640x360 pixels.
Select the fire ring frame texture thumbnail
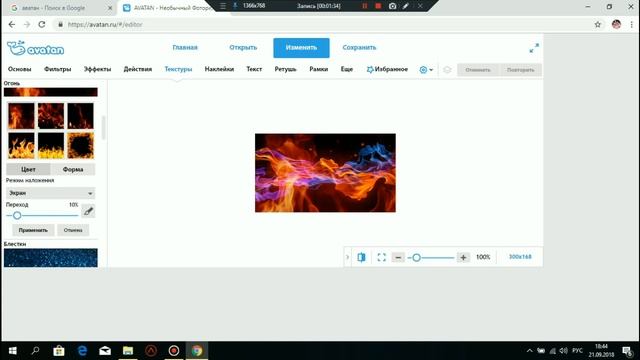point(80,146)
